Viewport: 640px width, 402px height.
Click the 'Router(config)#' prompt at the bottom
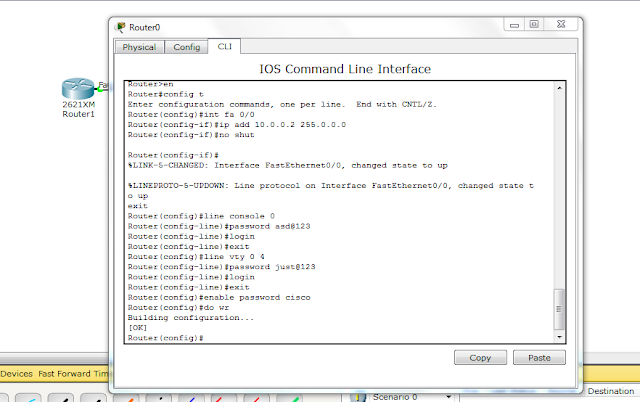pyautogui.click(x=165, y=338)
